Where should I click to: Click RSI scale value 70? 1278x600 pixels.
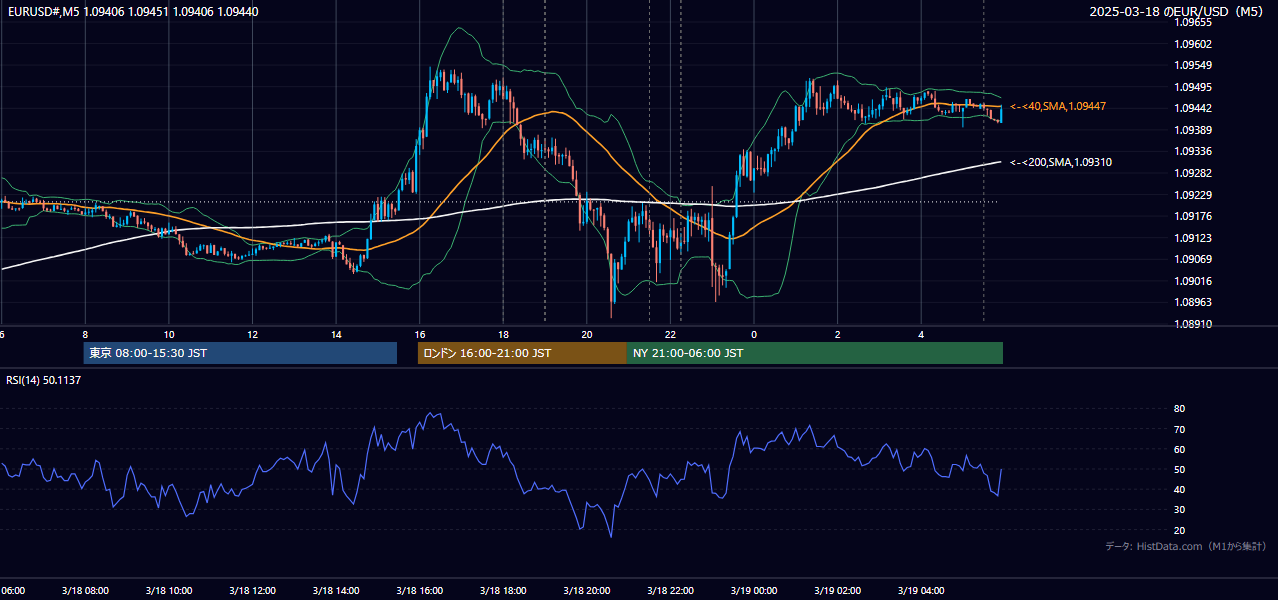click(1179, 429)
